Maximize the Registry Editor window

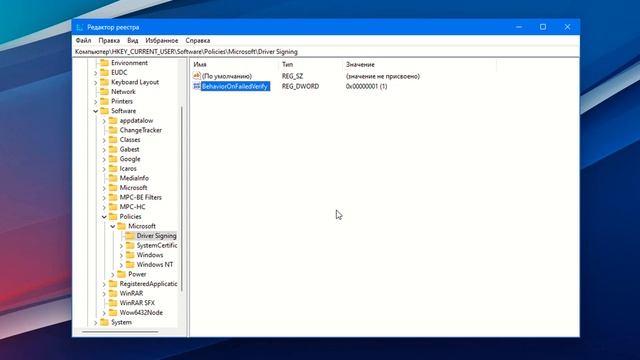(543, 27)
